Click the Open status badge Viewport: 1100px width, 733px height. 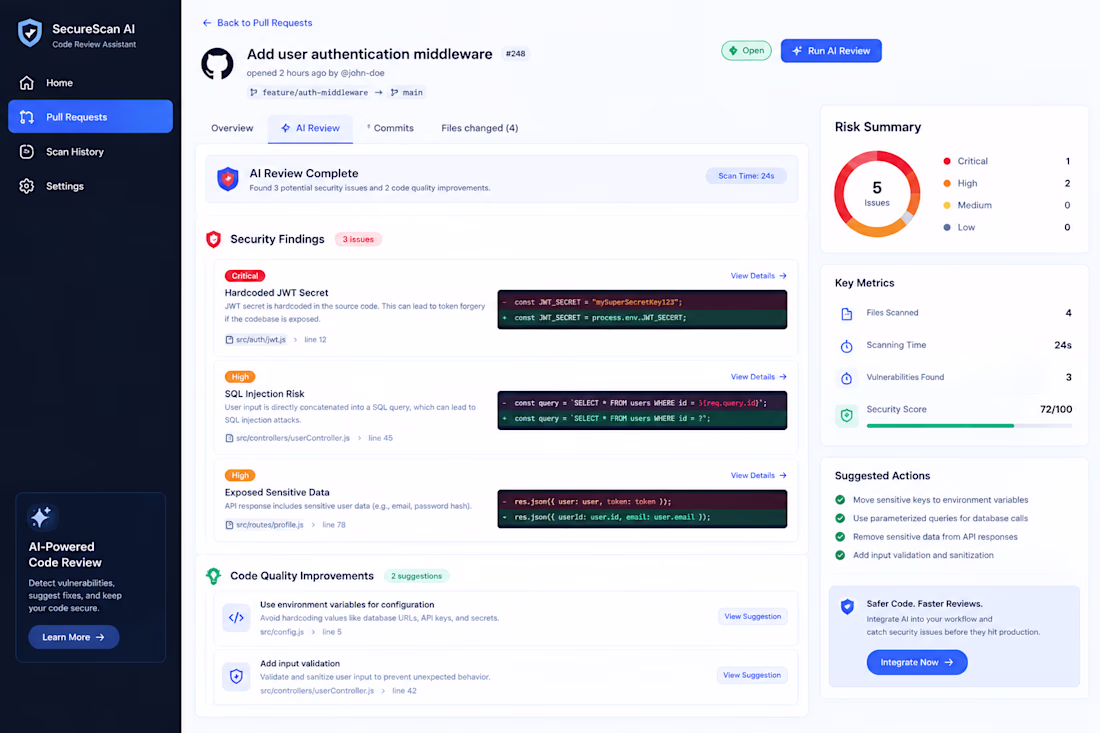746,51
